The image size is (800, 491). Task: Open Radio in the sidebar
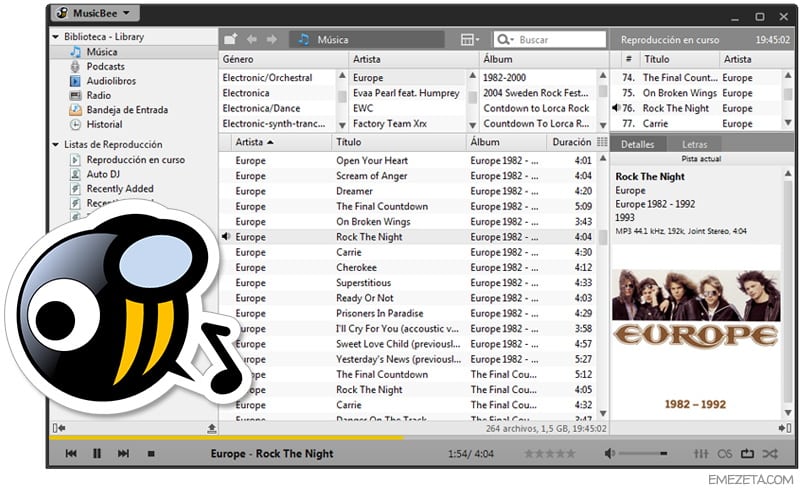(98, 95)
